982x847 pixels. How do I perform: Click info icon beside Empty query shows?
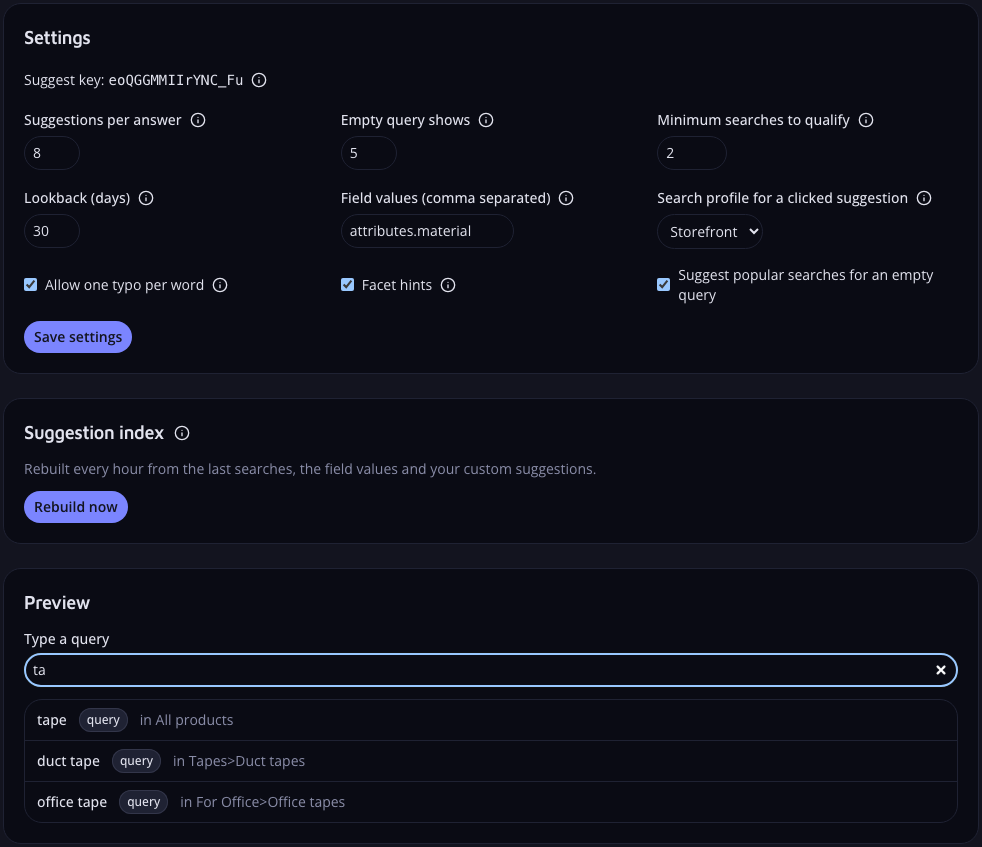486,120
